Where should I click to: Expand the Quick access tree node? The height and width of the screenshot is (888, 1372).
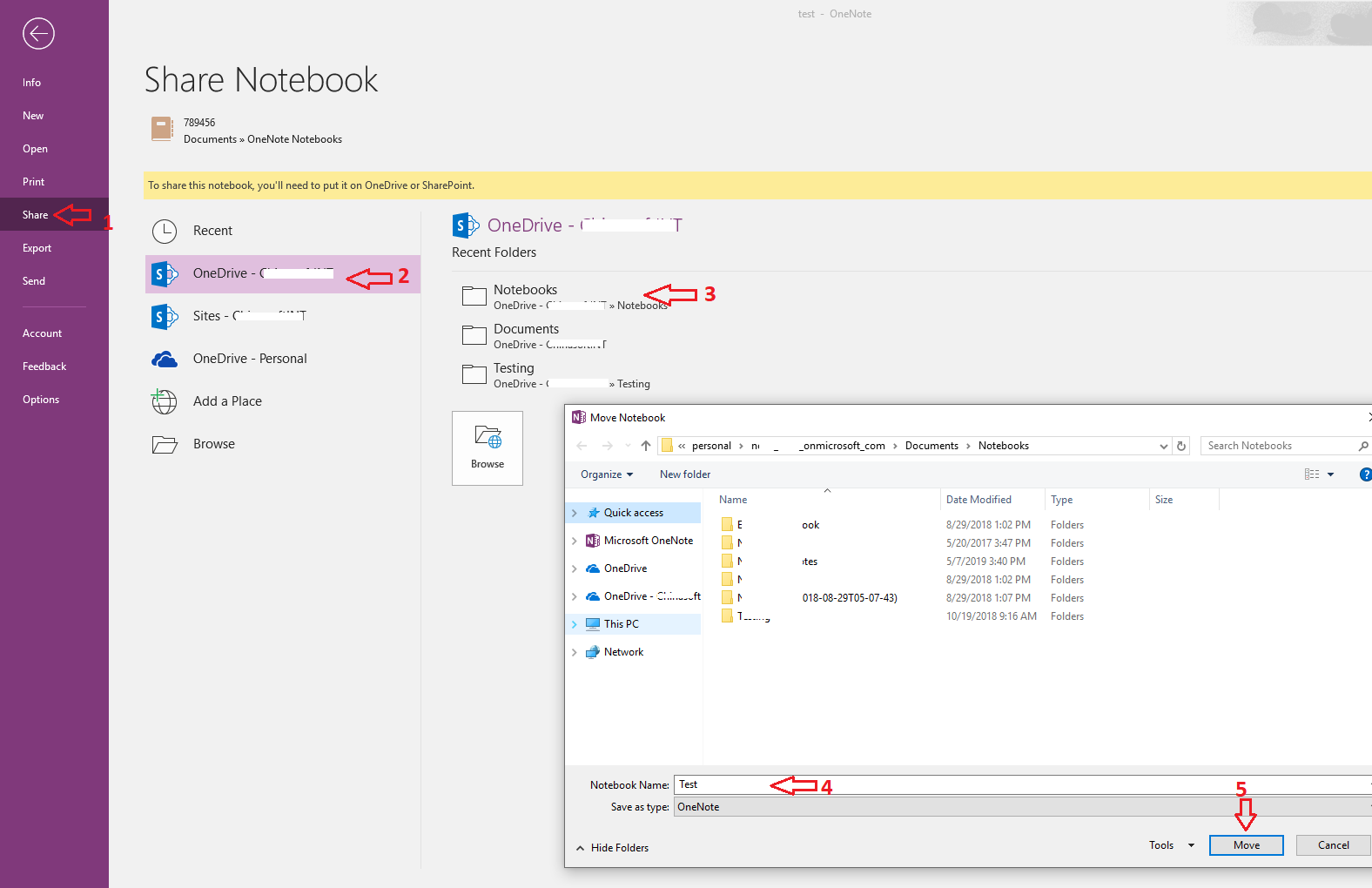pos(575,513)
